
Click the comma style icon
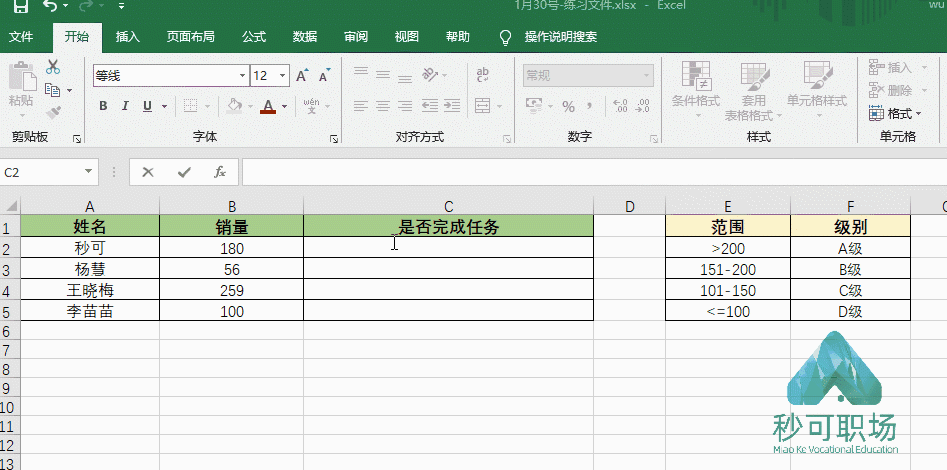coord(589,106)
